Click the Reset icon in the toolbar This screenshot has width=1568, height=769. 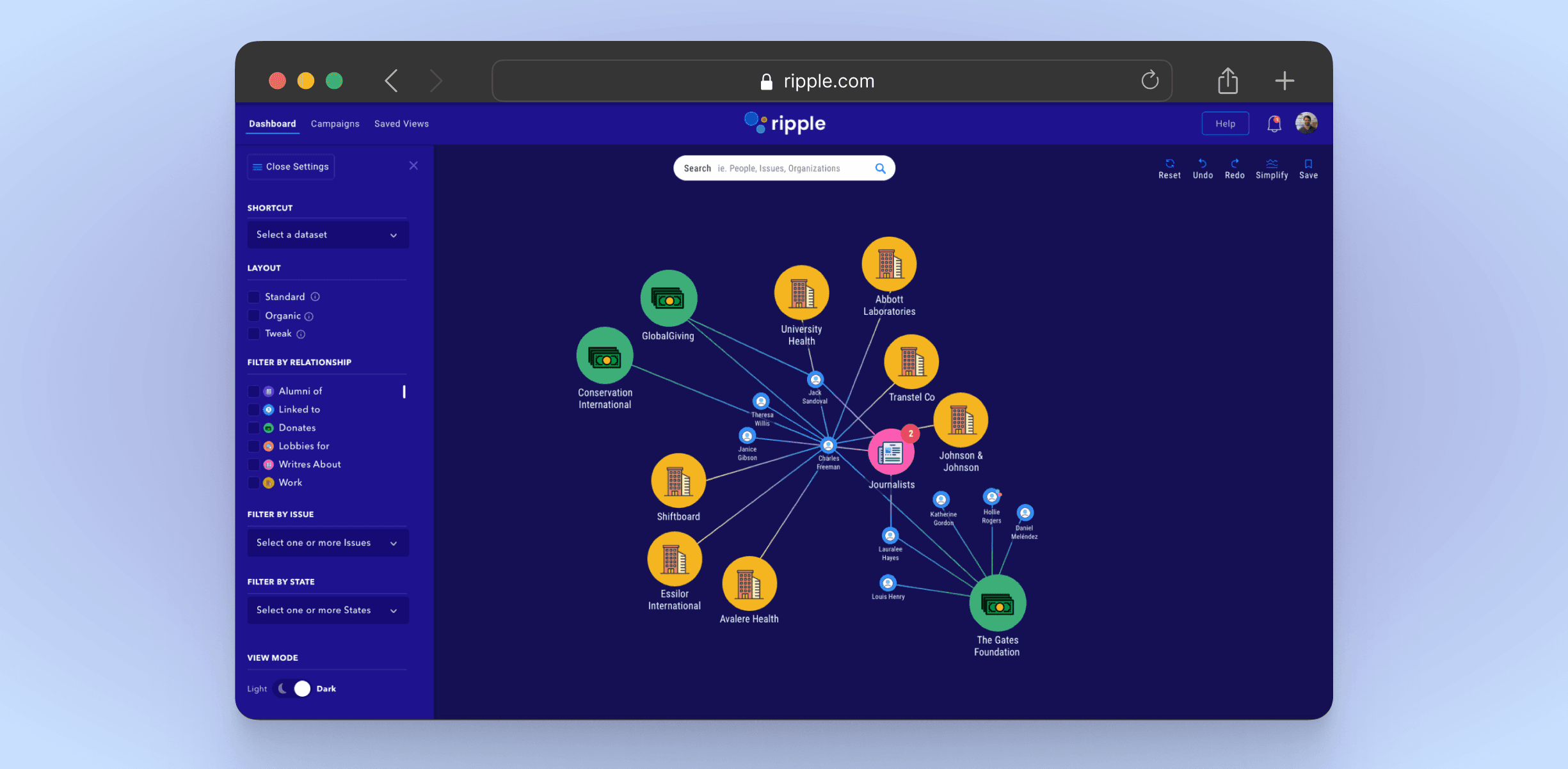1169,165
